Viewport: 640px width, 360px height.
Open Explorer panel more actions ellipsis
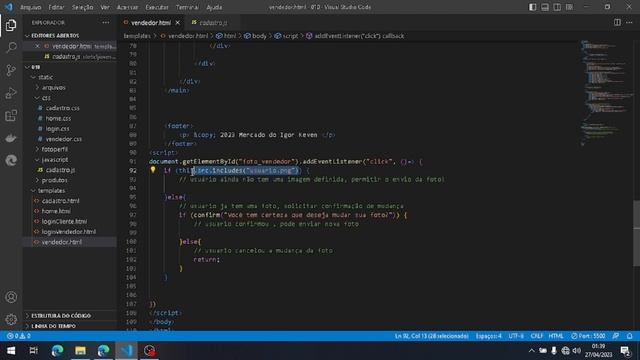pos(106,22)
